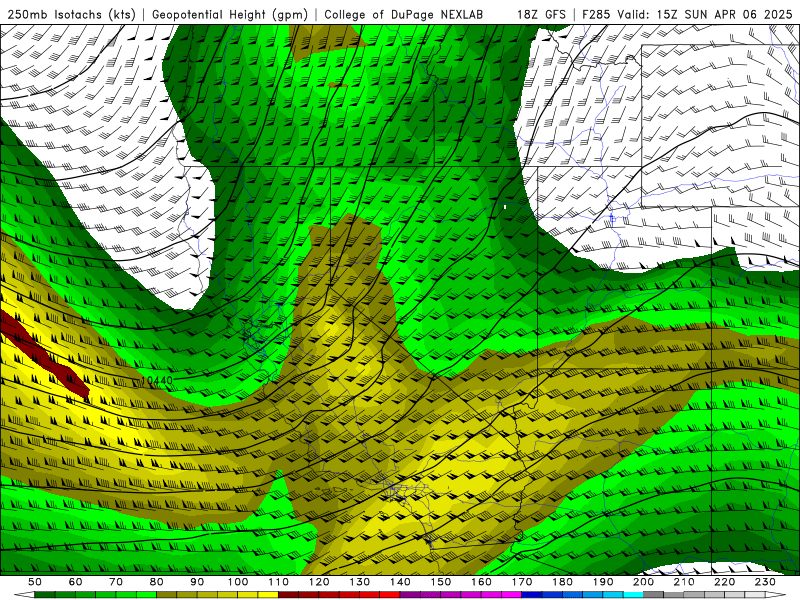The width and height of the screenshot is (800, 600).
Task: Click the "170" knot legend value
Action: coord(522,582)
